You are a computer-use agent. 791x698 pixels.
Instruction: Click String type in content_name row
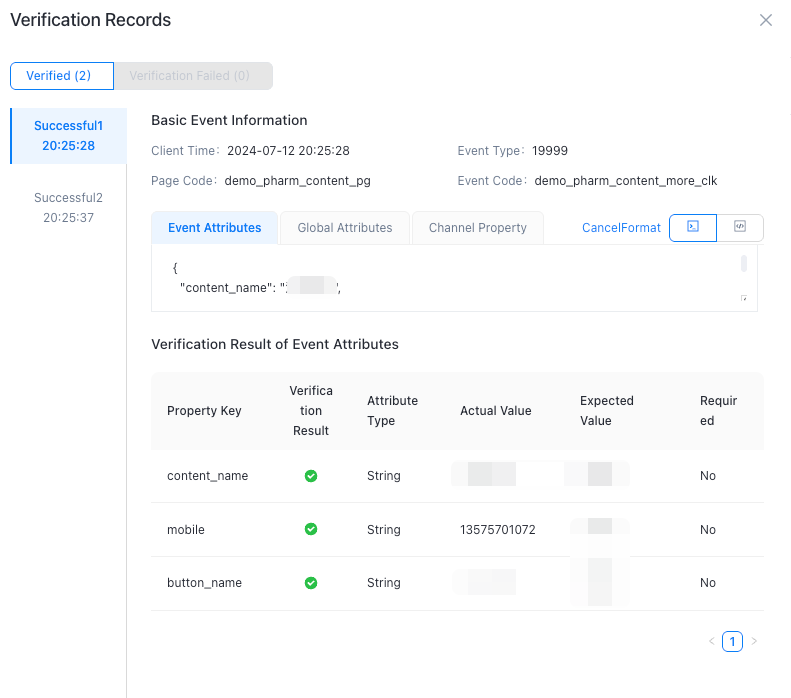(383, 476)
